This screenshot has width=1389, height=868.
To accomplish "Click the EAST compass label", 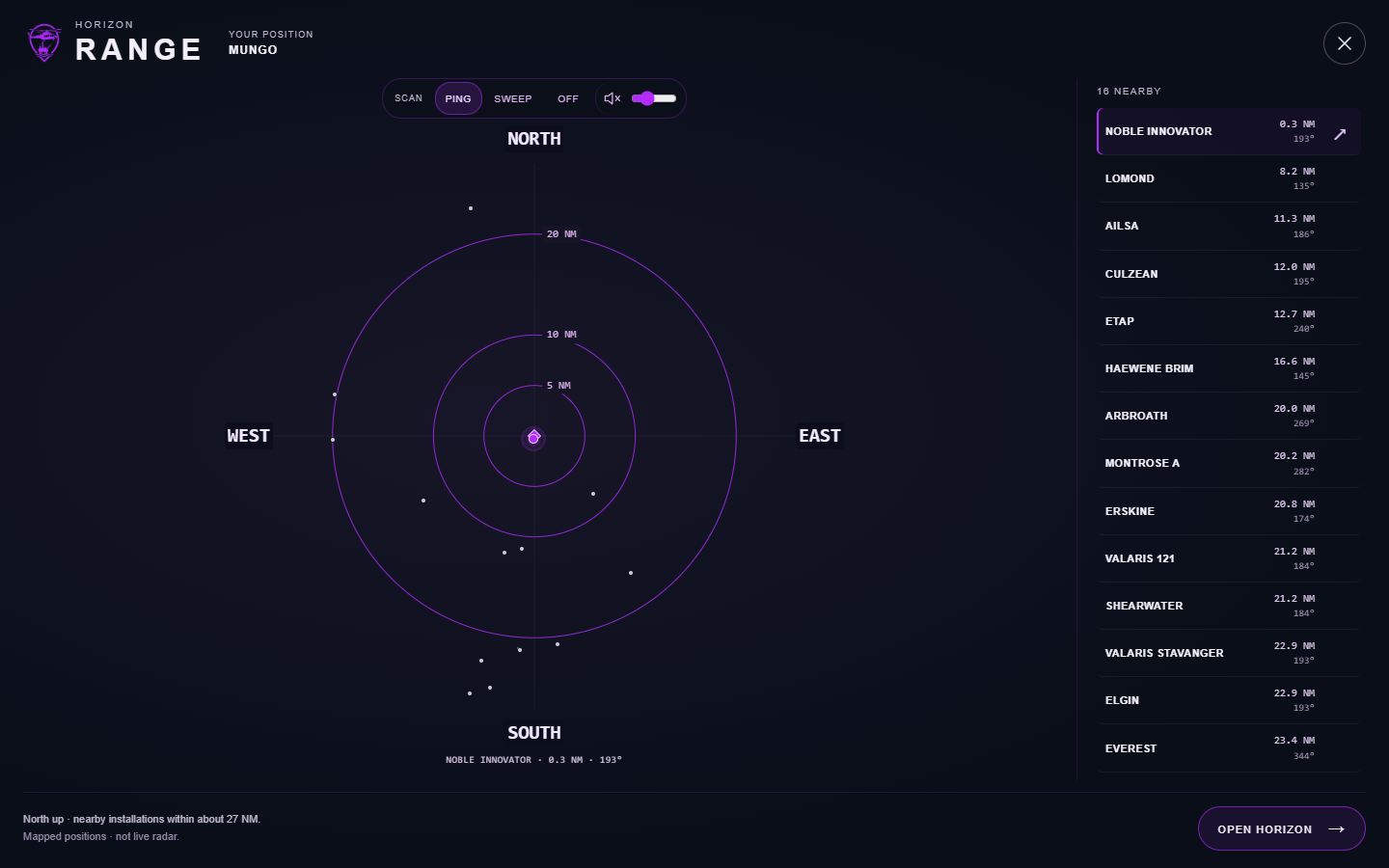I will (820, 436).
